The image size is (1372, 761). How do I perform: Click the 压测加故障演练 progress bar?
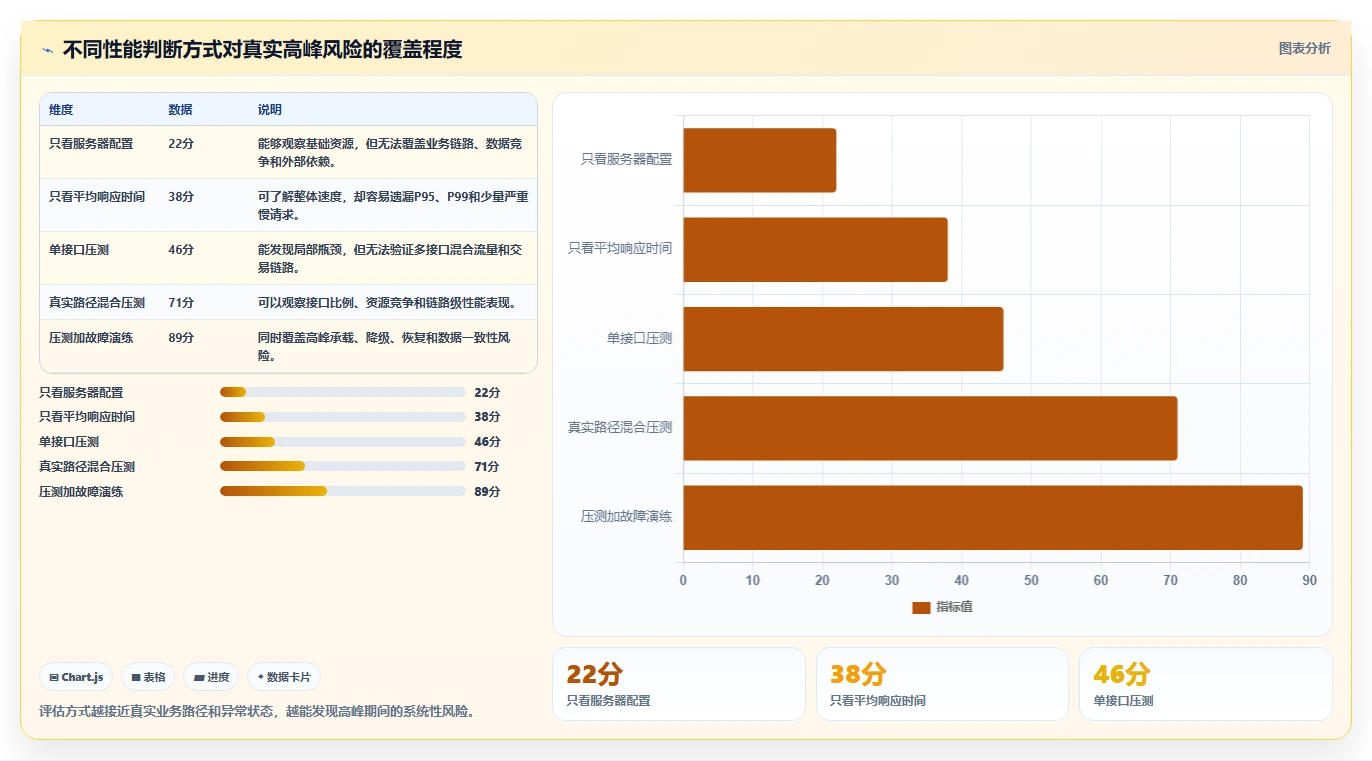click(x=342, y=491)
